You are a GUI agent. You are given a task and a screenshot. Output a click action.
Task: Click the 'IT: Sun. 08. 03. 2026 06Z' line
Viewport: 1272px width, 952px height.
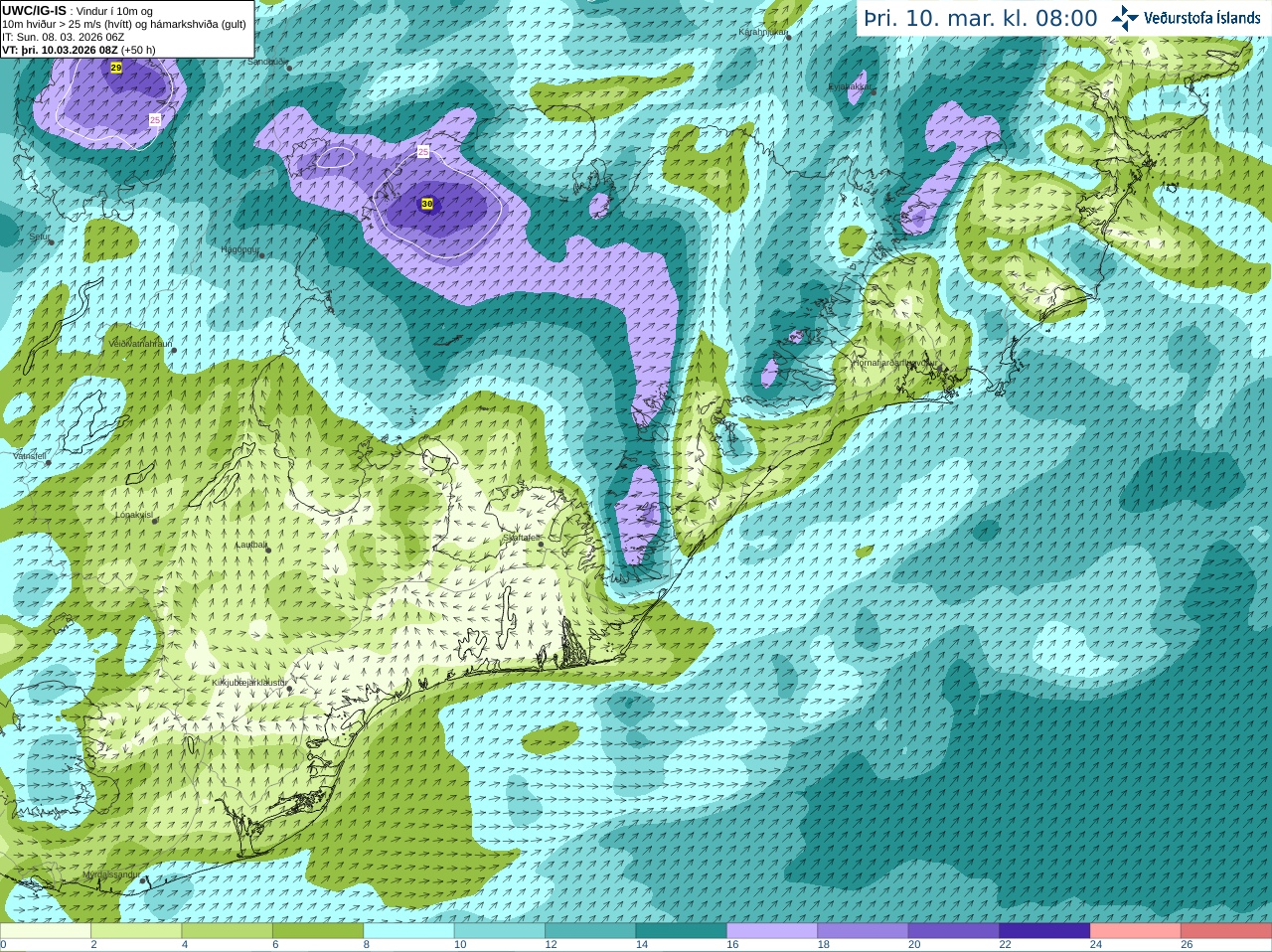pyautogui.click(x=64, y=37)
